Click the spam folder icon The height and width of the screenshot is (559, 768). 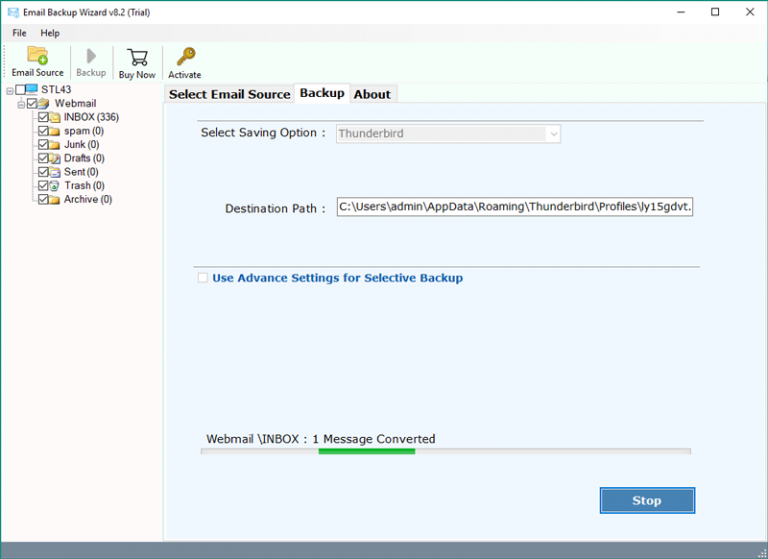55,131
